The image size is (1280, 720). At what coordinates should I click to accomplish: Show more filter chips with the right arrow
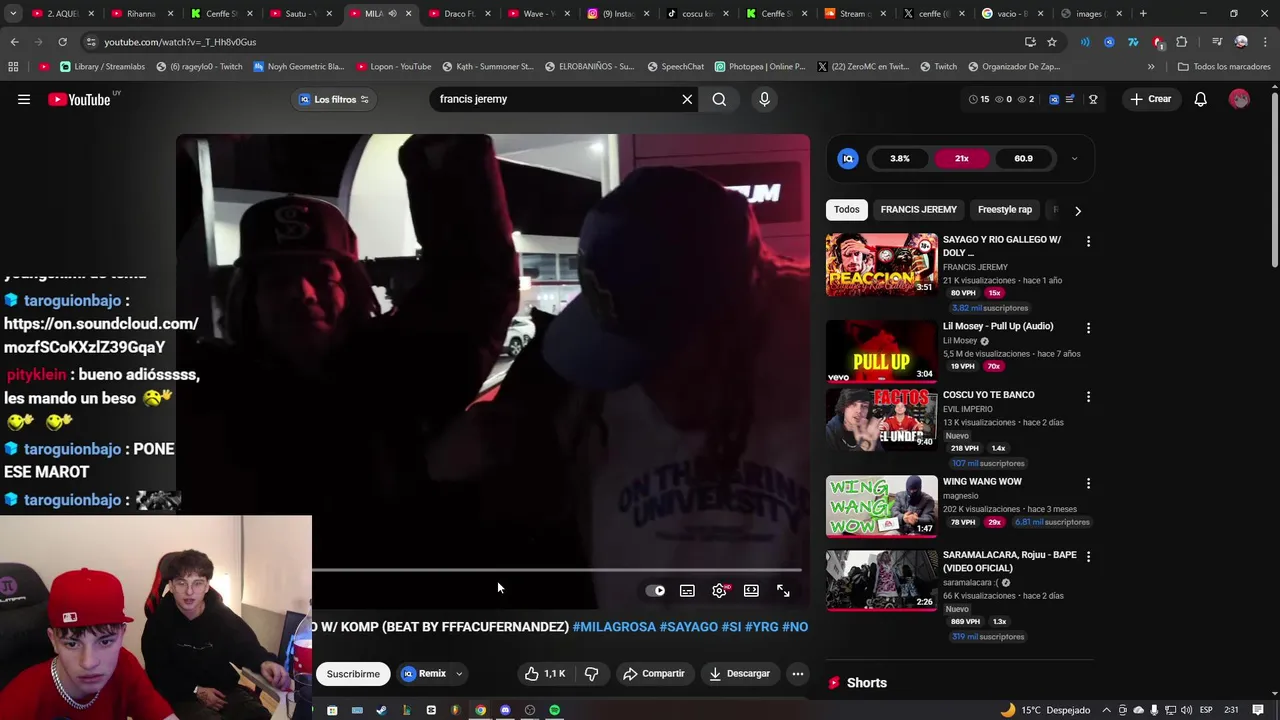pyautogui.click(x=1077, y=210)
